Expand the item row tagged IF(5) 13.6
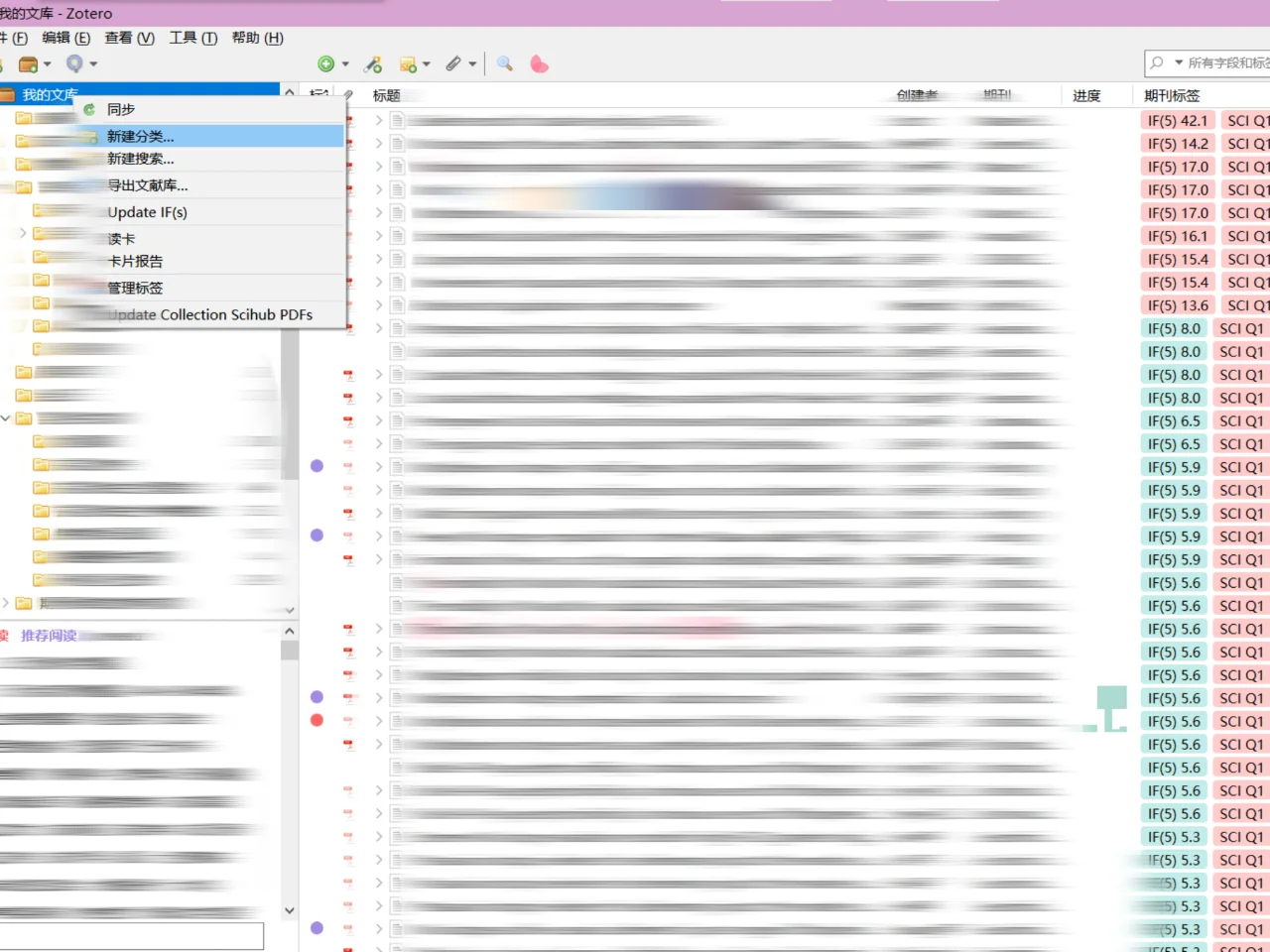Image resolution: width=1270 pixels, height=952 pixels. pyautogui.click(x=379, y=305)
